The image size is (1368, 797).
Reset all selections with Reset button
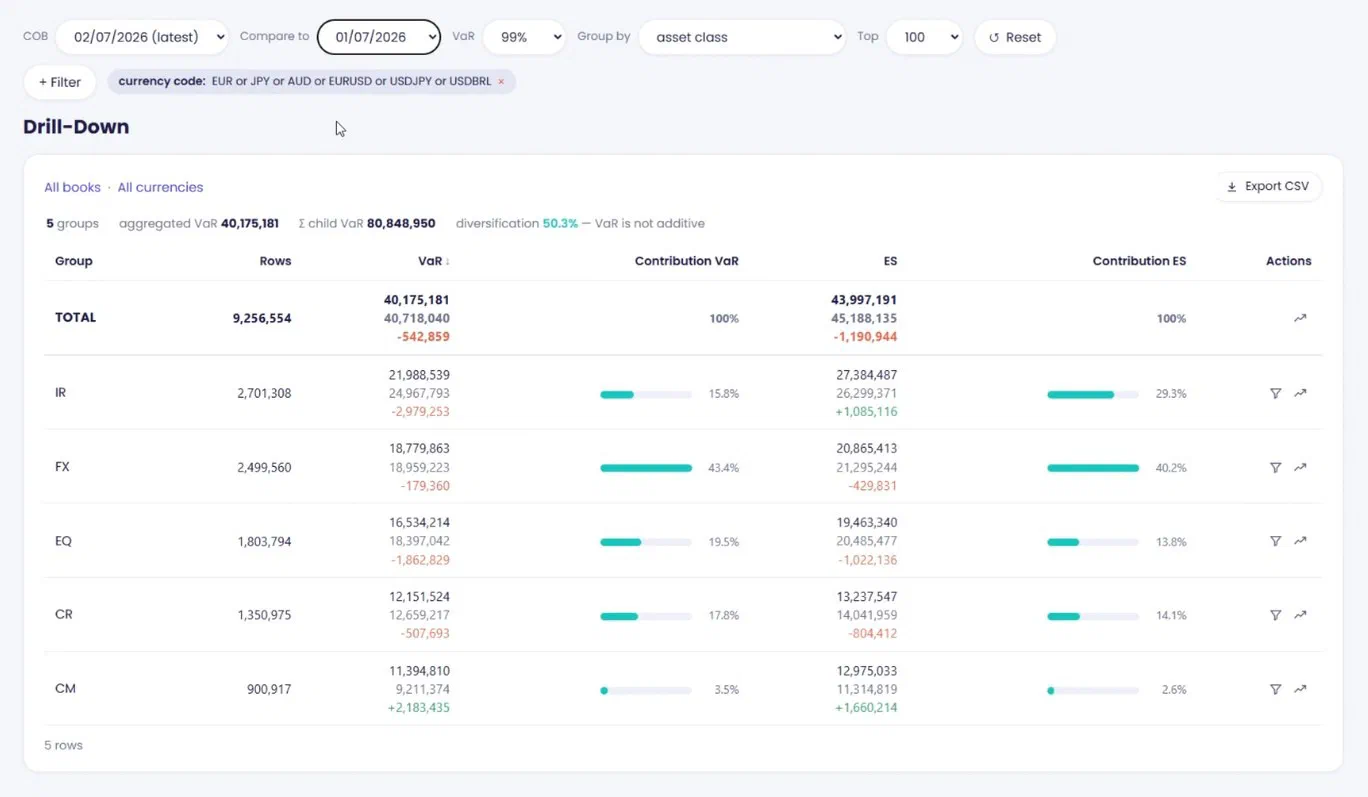1015,37
